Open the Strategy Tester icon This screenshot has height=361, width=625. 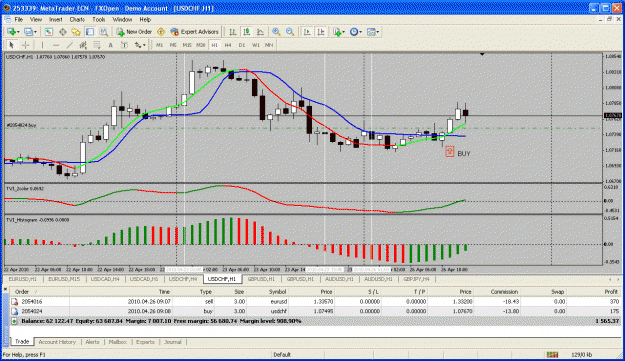click(x=104, y=32)
